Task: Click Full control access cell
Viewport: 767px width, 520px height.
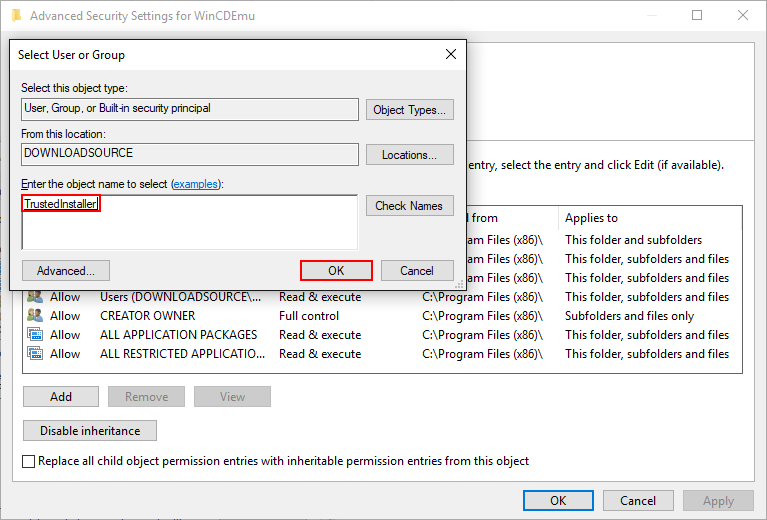Action: tap(309, 316)
